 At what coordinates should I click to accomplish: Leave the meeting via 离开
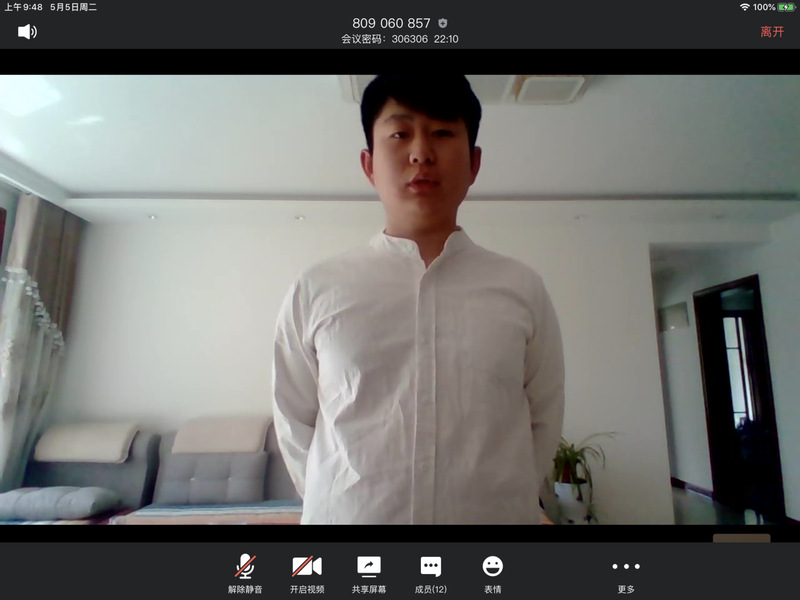(772, 32)
